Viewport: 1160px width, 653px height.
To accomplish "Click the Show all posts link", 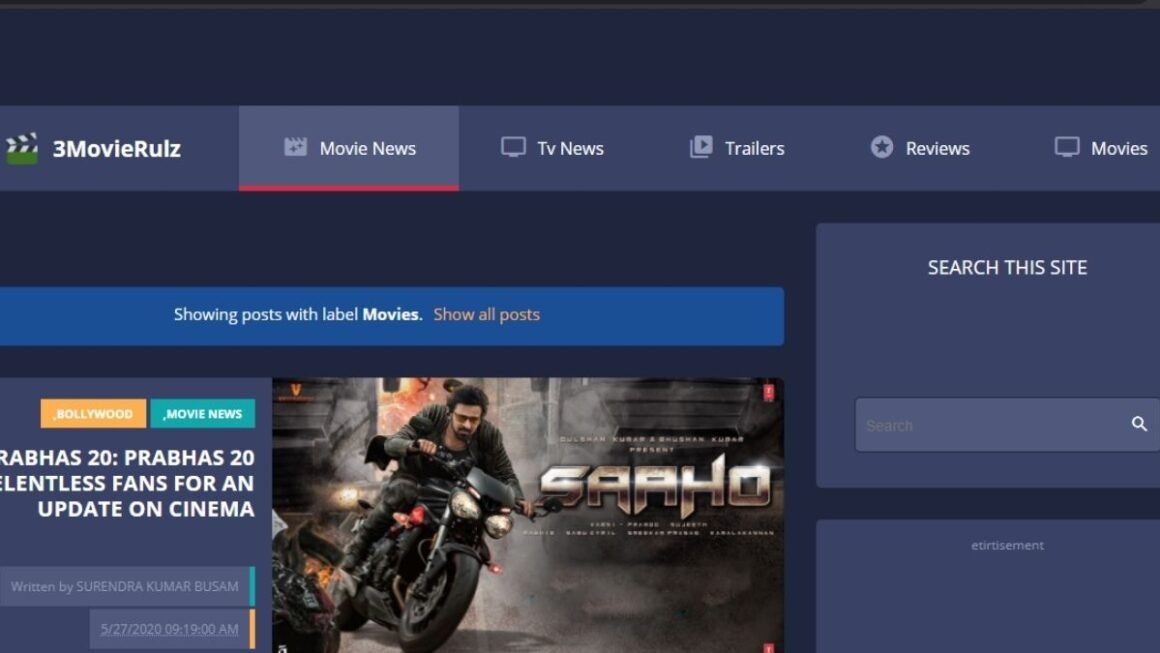I will click(487, 314).
